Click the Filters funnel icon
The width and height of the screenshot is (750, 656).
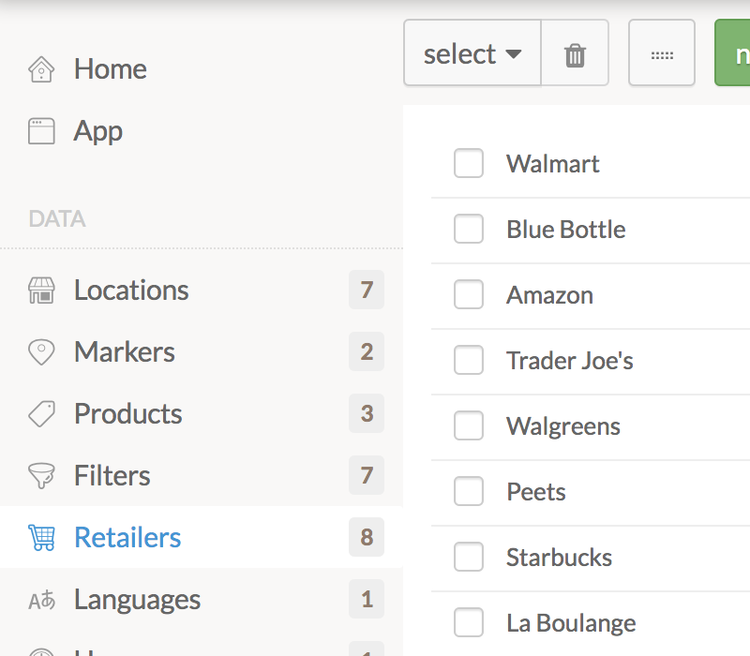click(x=41, y=476)
